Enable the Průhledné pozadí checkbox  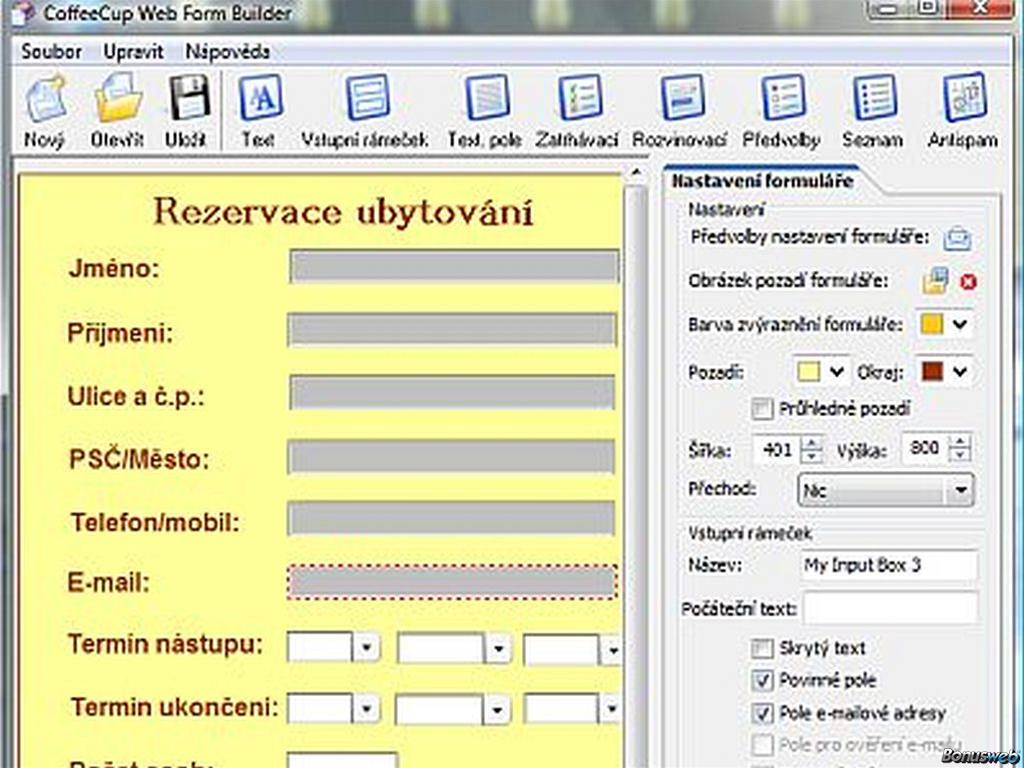click(x=763, y=408)
